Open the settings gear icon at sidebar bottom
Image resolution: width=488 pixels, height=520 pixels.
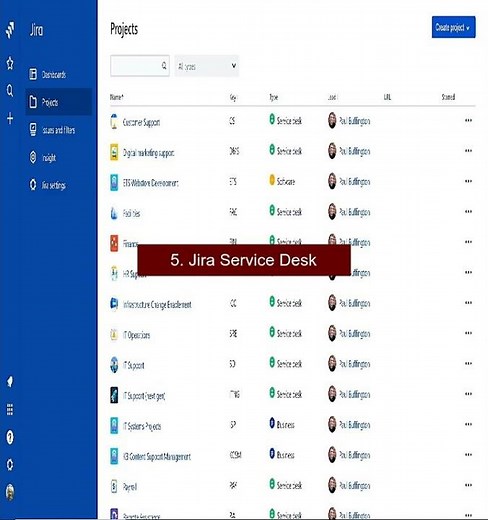(10, 464)
